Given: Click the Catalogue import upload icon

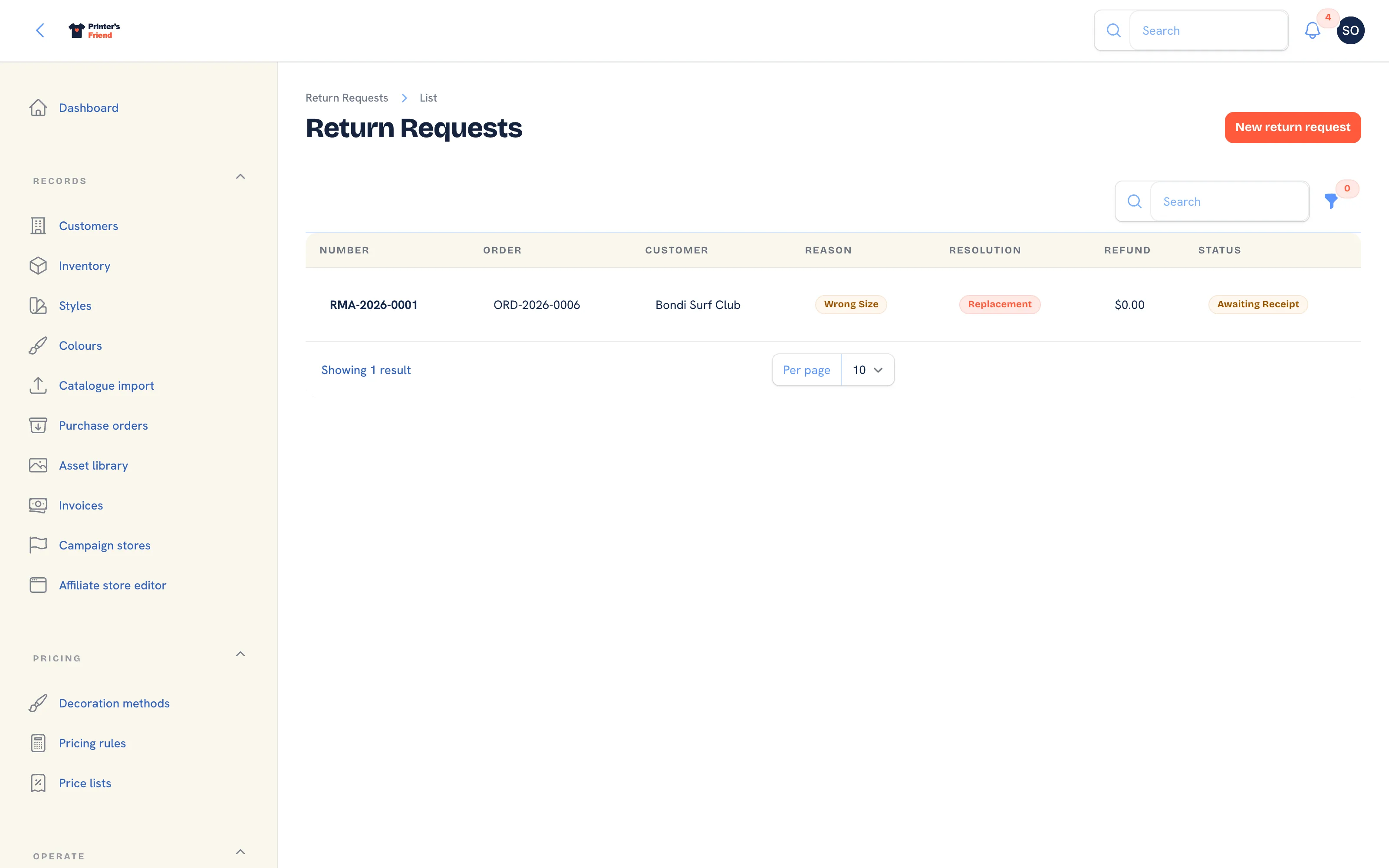Looking at the screenshot, I should [x=38, y=385].
